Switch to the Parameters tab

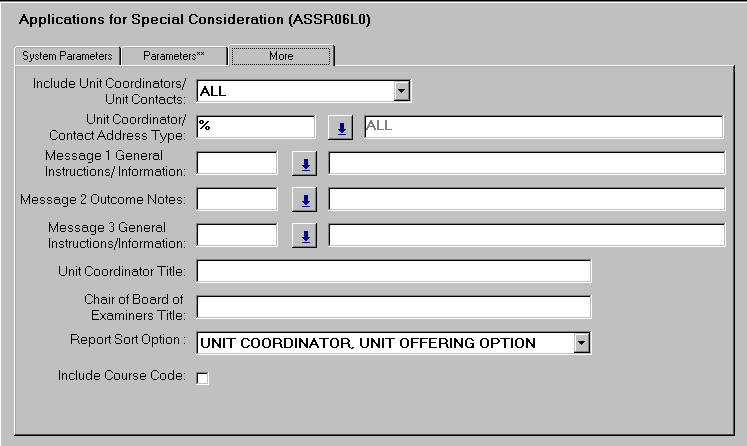pos(173,56)
